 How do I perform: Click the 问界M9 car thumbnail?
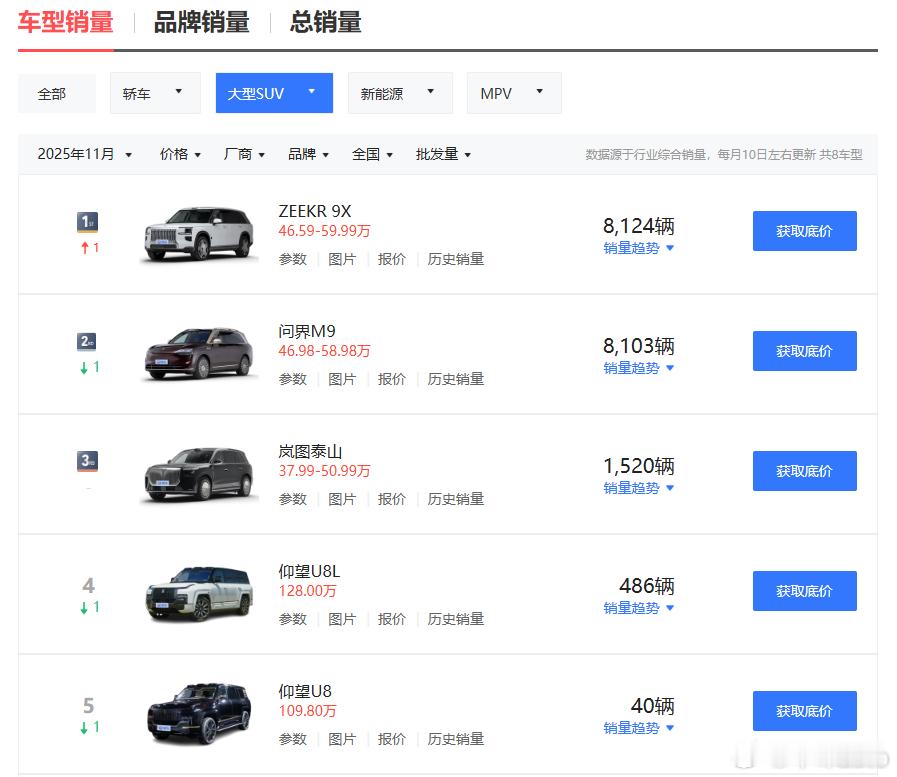pos(198,354)
